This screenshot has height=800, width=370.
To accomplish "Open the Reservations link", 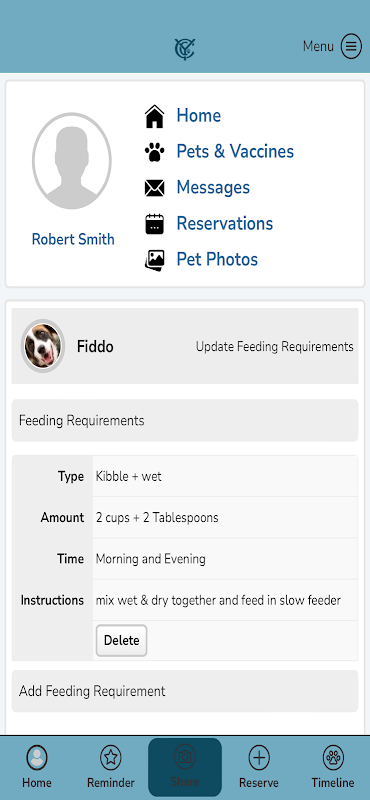I will coord(225,223).
